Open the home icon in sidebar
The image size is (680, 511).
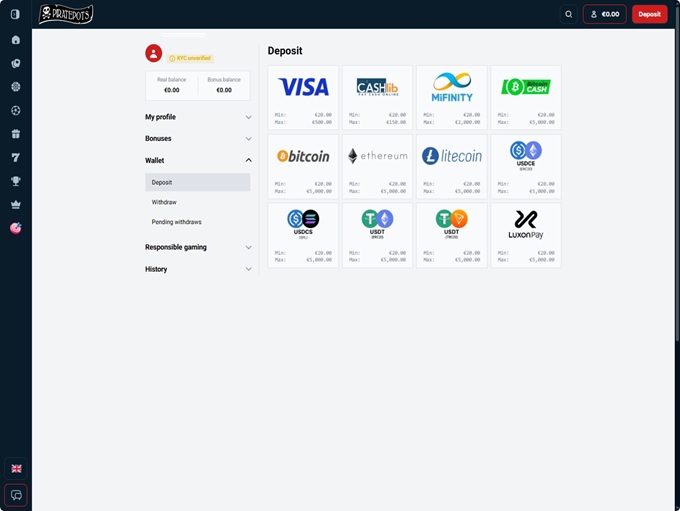tap(16, 40)
